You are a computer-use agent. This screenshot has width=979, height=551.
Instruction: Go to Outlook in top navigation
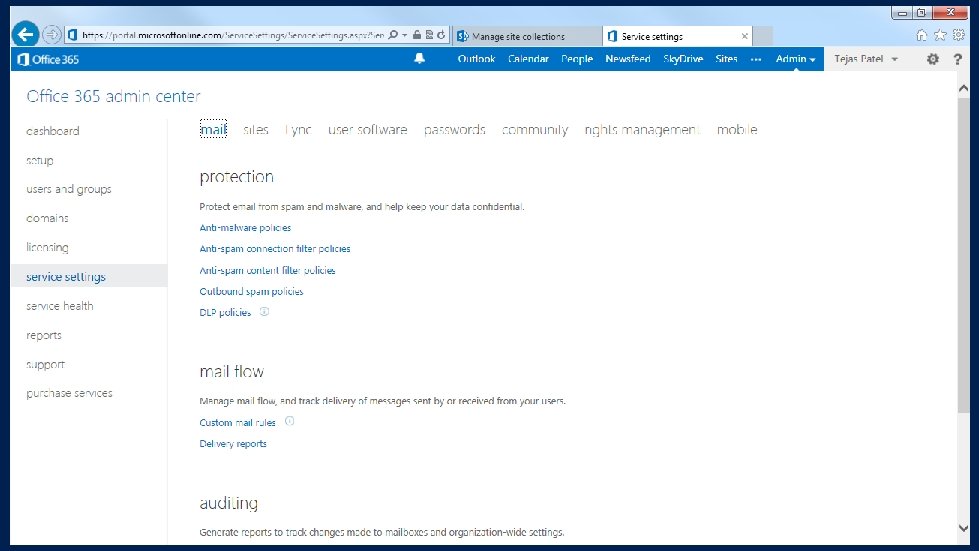[x=476, y=59]
